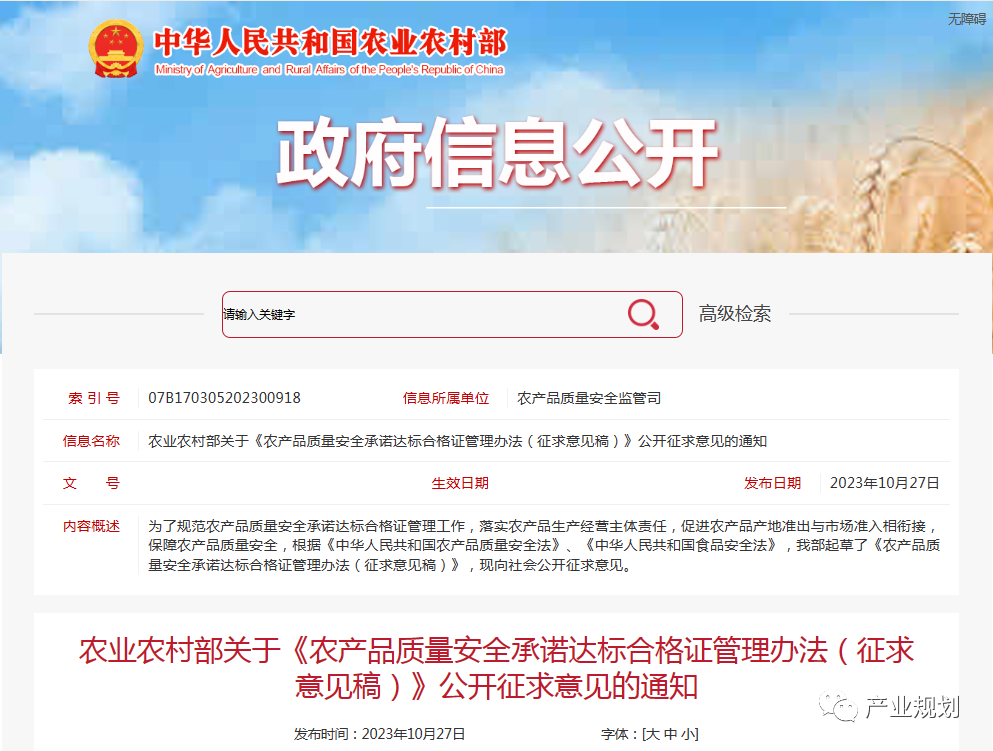Click the WeChat watermark icon
993x751 pixels.
(837, 706)
